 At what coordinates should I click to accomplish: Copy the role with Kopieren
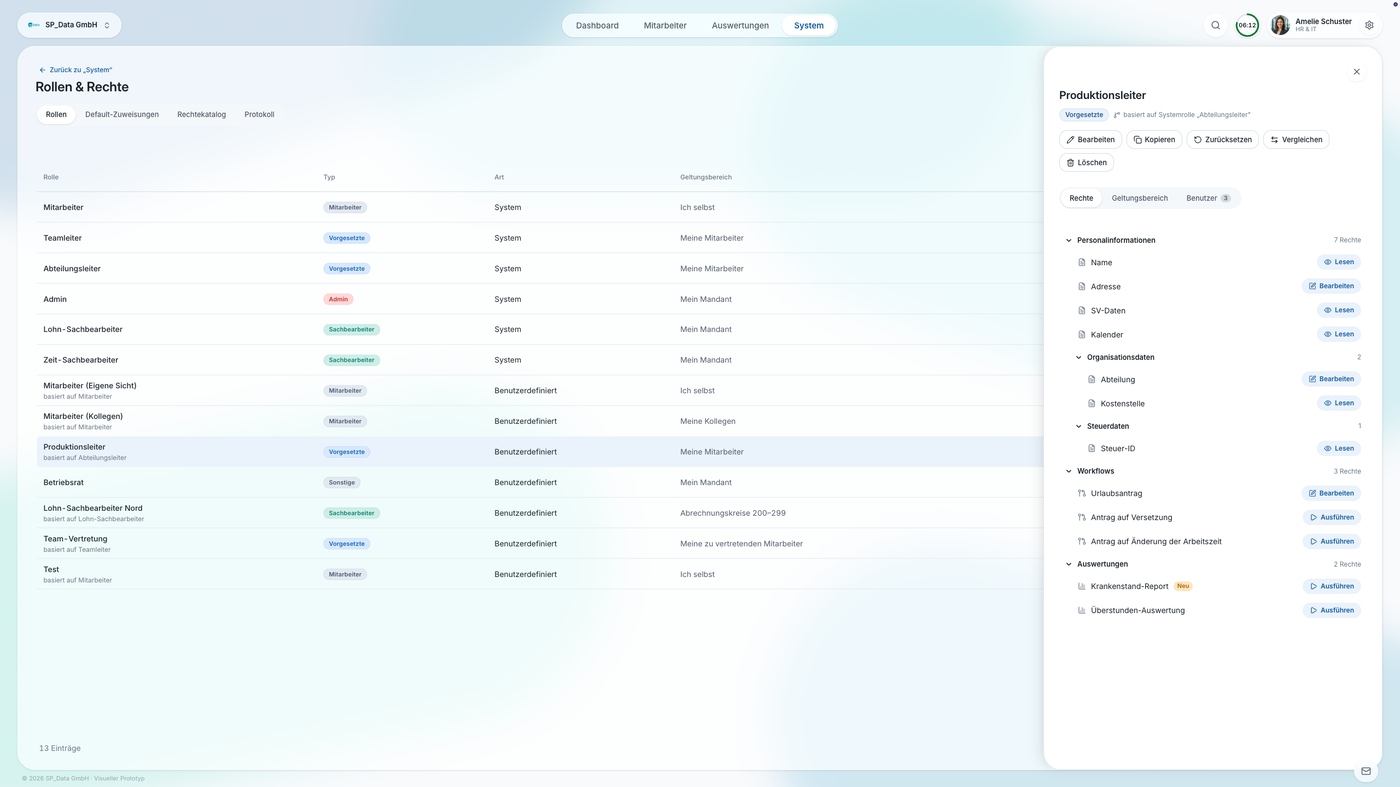click(1154, 139)
